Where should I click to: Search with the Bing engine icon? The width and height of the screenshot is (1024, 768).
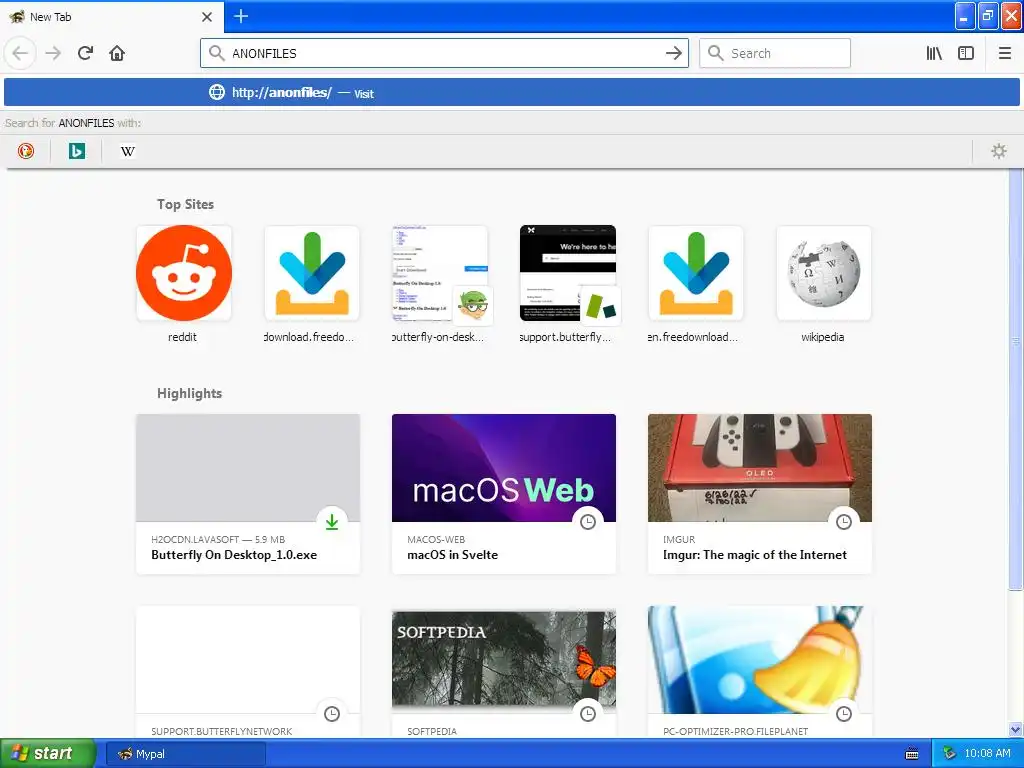pyautogui.click(x=76, y=151)
